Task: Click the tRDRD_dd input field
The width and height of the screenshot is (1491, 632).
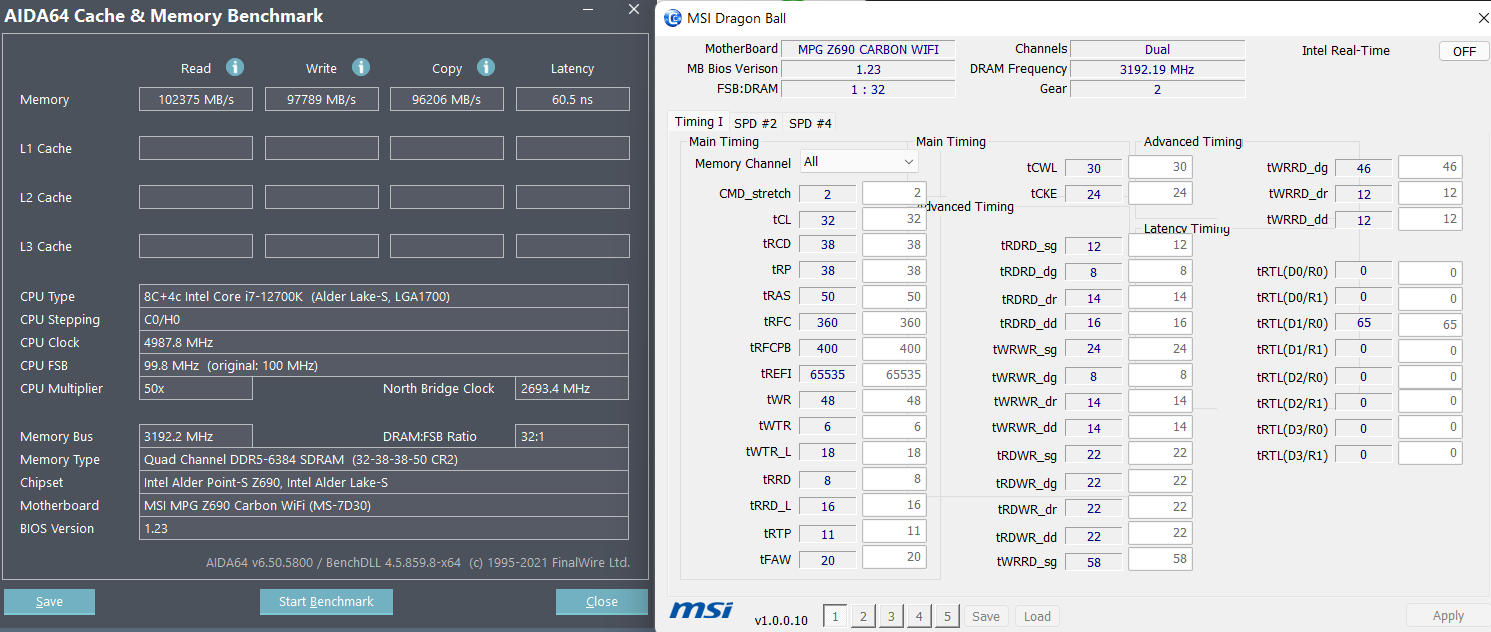Action: click(x=1160, y=323)
